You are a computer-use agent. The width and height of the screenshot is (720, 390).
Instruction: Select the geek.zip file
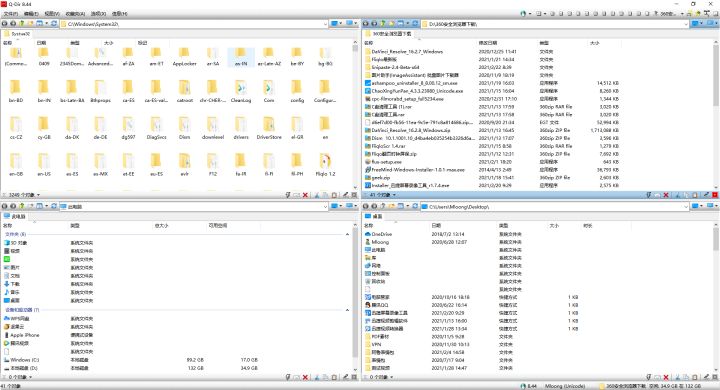click(381, 177)
